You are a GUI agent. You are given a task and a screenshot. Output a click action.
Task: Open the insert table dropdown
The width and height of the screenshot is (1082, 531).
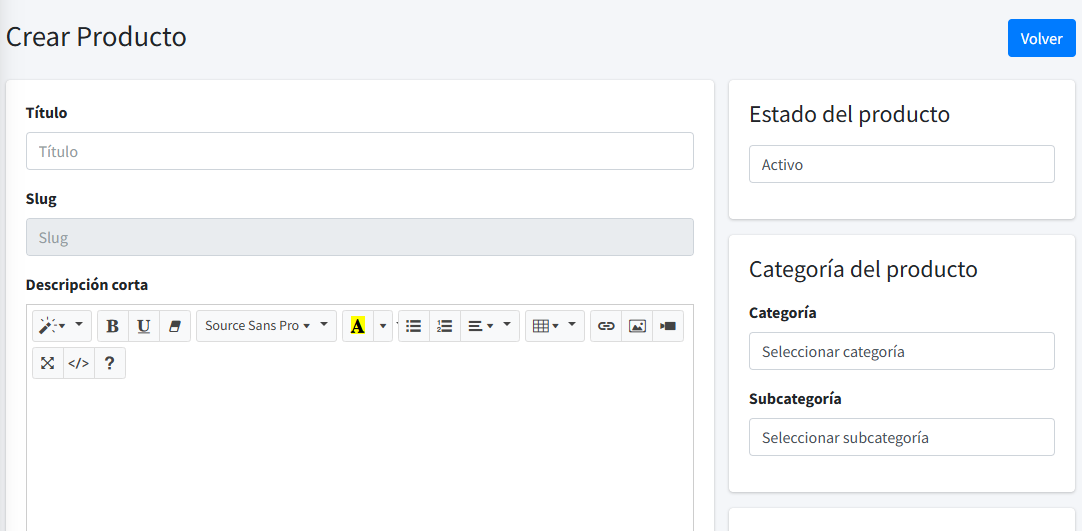(x=555, y=325)
